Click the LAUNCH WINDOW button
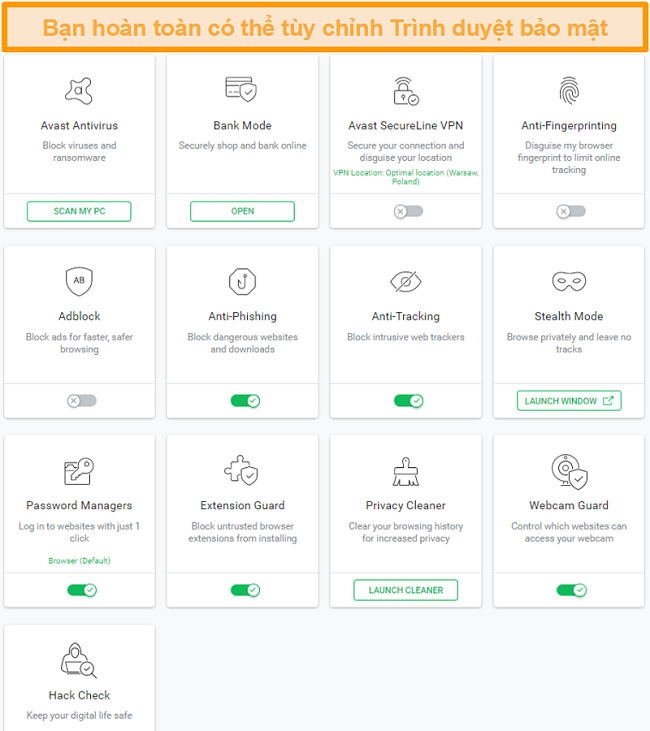 coord(569,400)
